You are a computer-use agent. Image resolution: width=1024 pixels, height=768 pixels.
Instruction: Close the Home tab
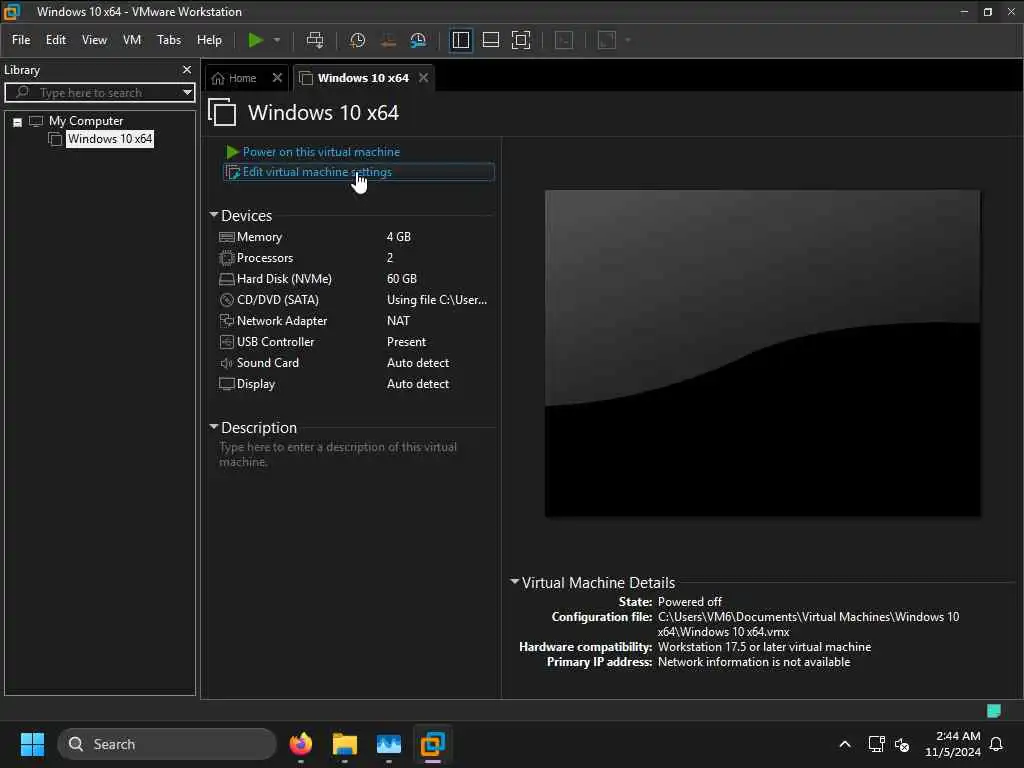[x=277, y=78]
